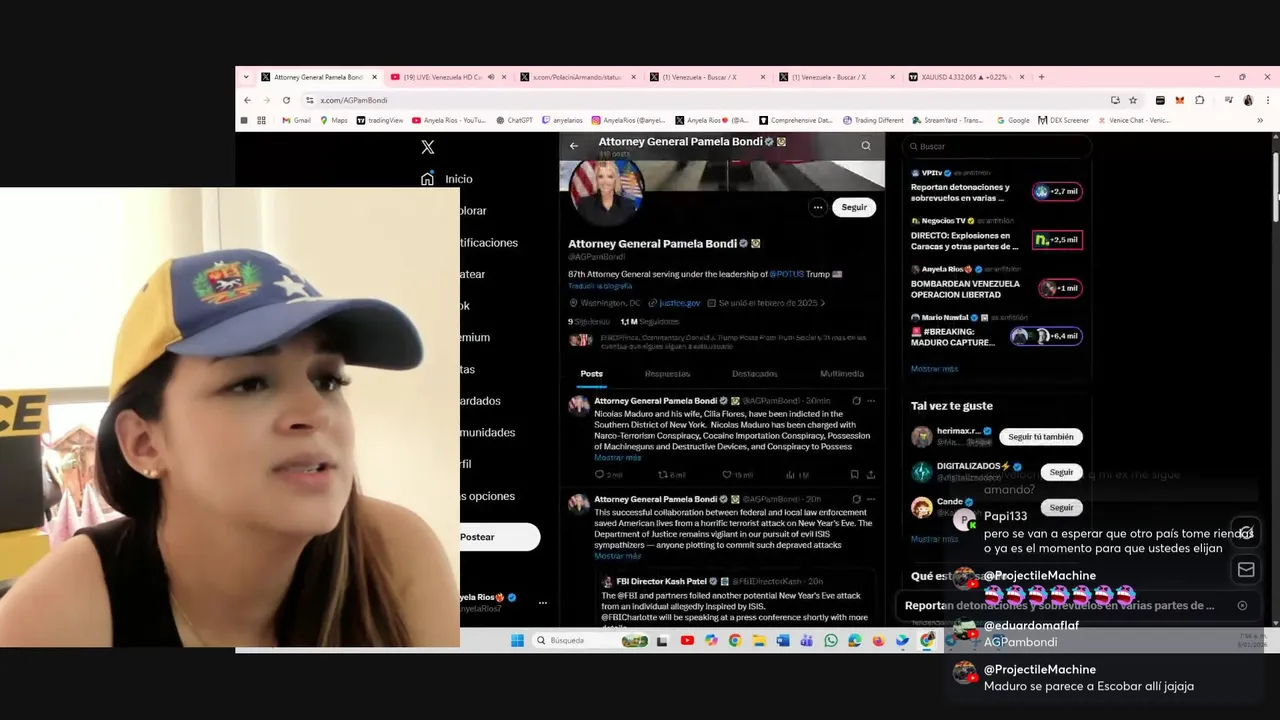Click the browser back arrow
1280x720 pixels.
[248, 100]
